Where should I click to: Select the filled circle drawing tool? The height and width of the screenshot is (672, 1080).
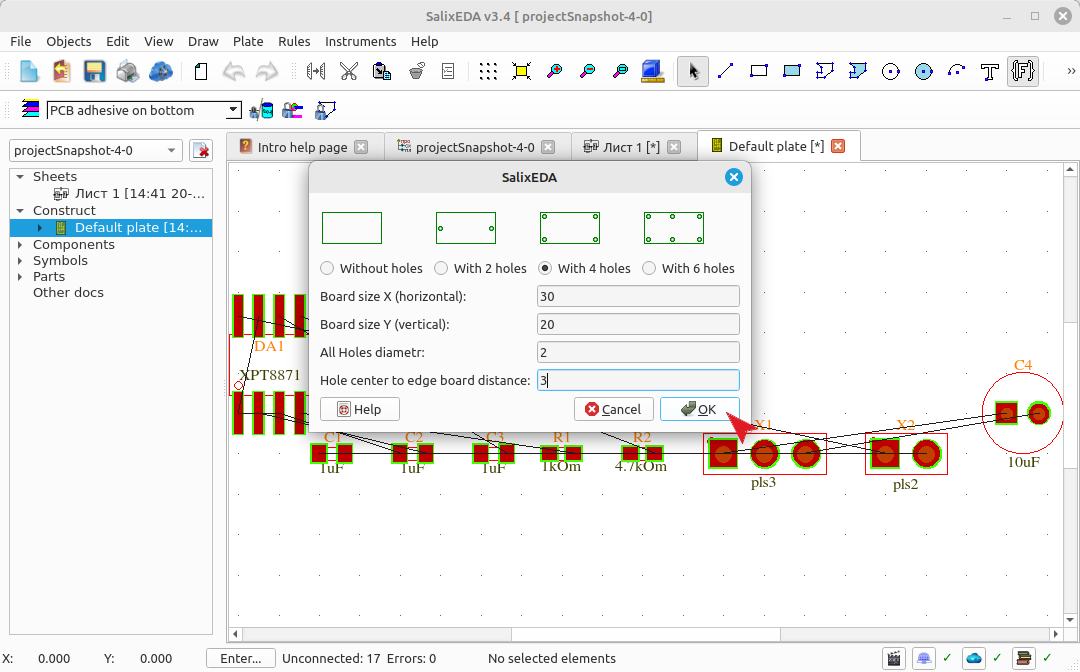click(x=924, y=71)
